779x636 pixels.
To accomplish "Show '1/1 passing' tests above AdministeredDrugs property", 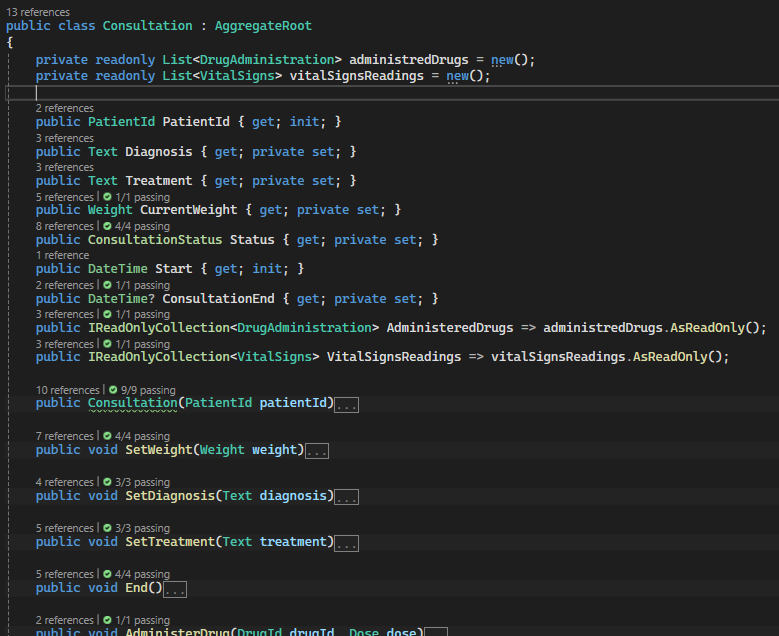I will [142, 315].
